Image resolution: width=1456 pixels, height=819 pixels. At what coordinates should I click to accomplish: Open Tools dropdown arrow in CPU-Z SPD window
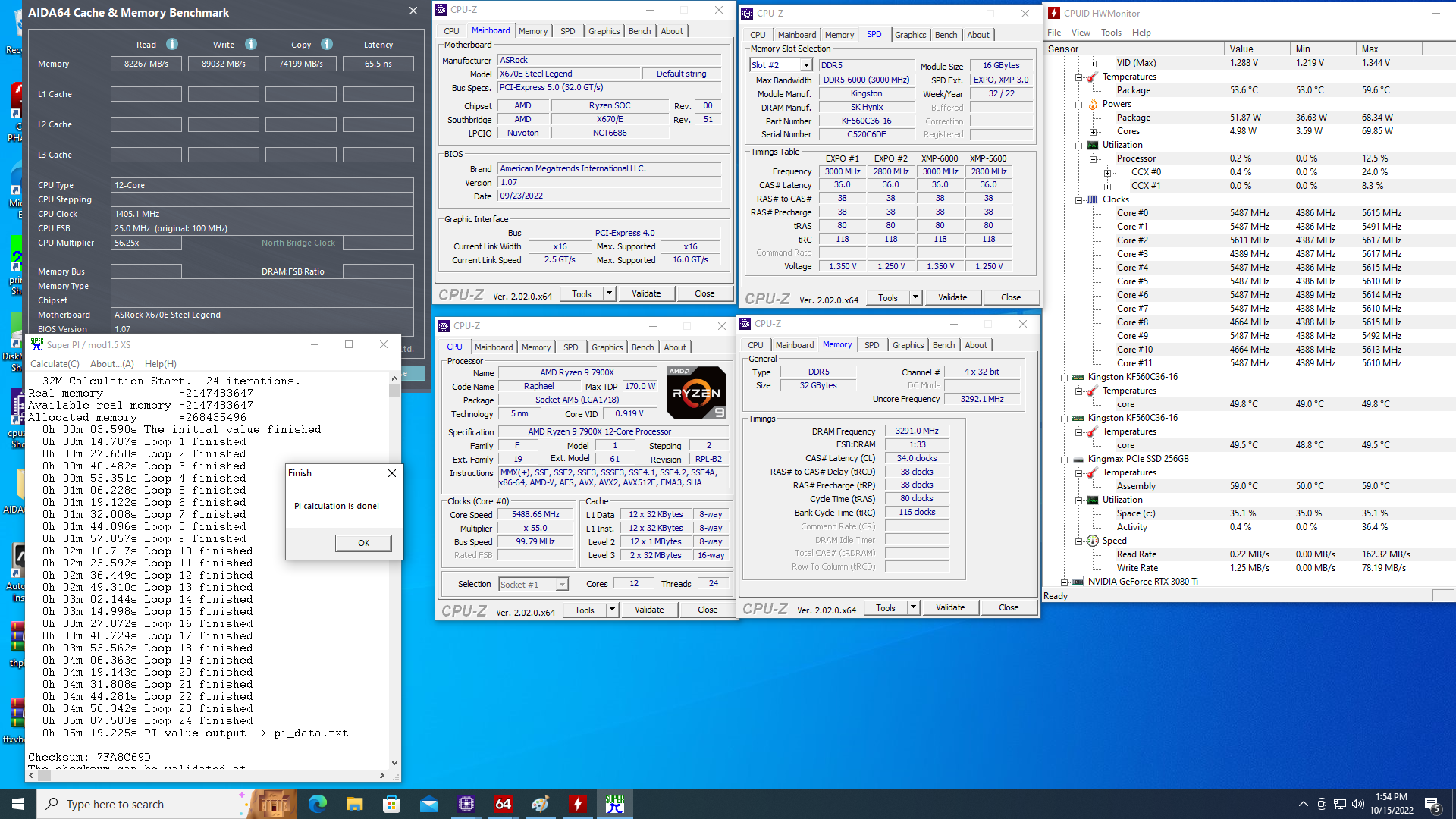click(915, 297)
